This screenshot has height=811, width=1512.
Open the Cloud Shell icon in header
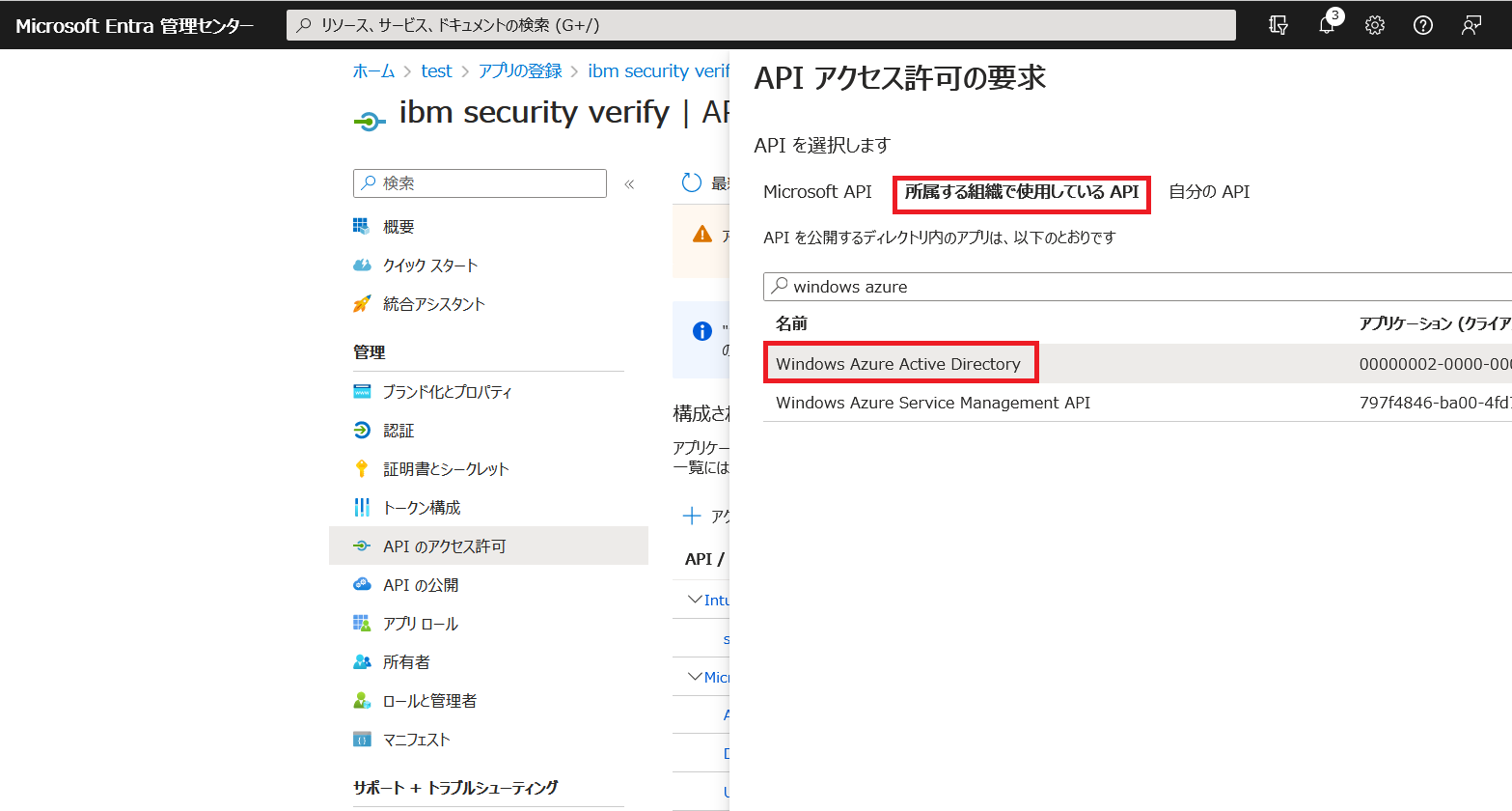1278,25
